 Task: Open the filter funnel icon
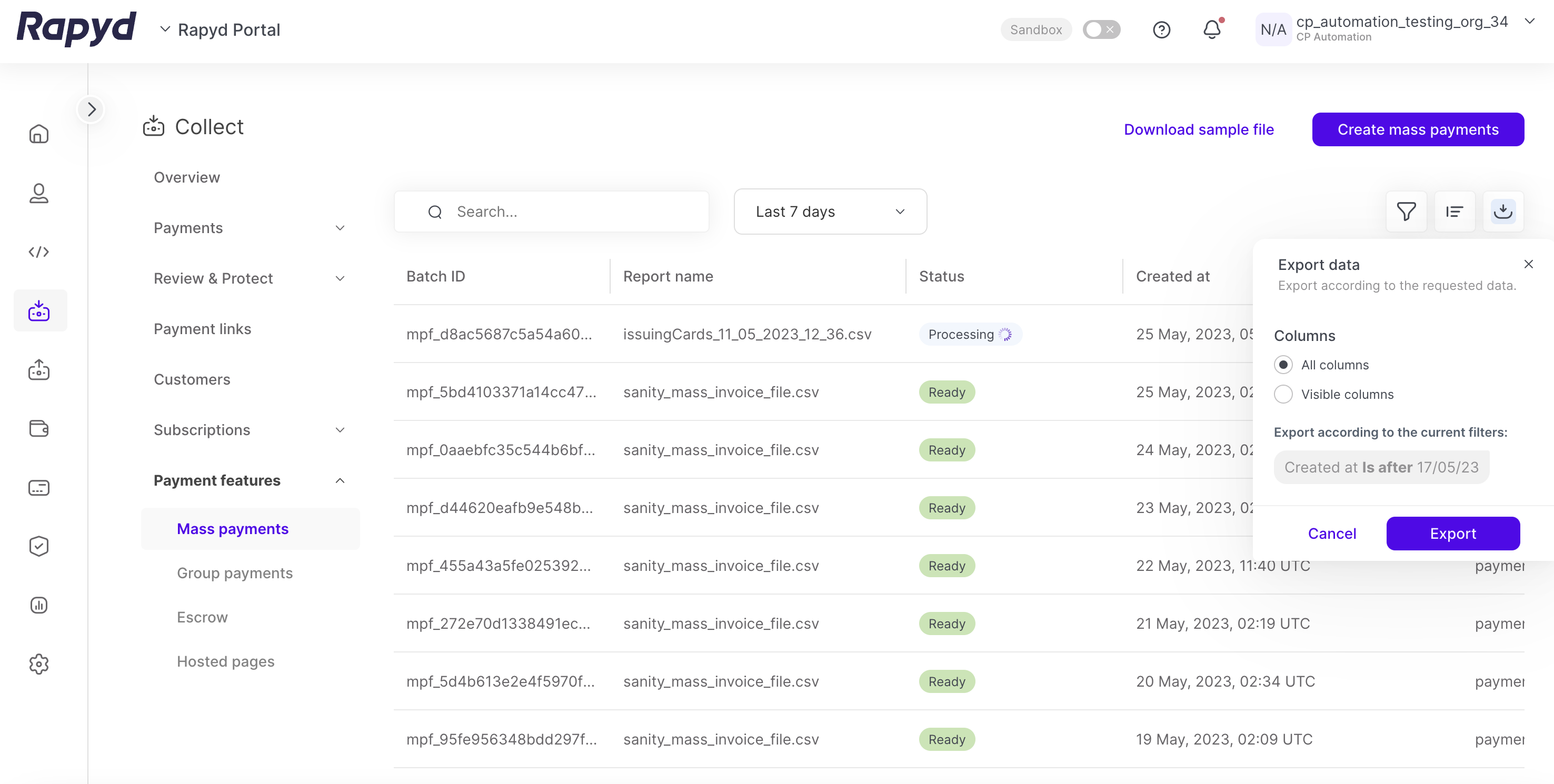(x=1406, y=212)
